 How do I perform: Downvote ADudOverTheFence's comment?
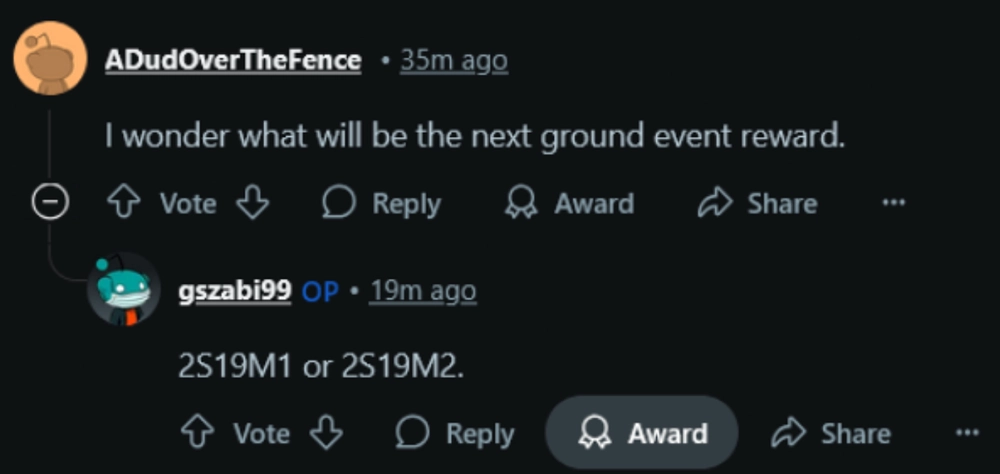(x=253, y=204)
